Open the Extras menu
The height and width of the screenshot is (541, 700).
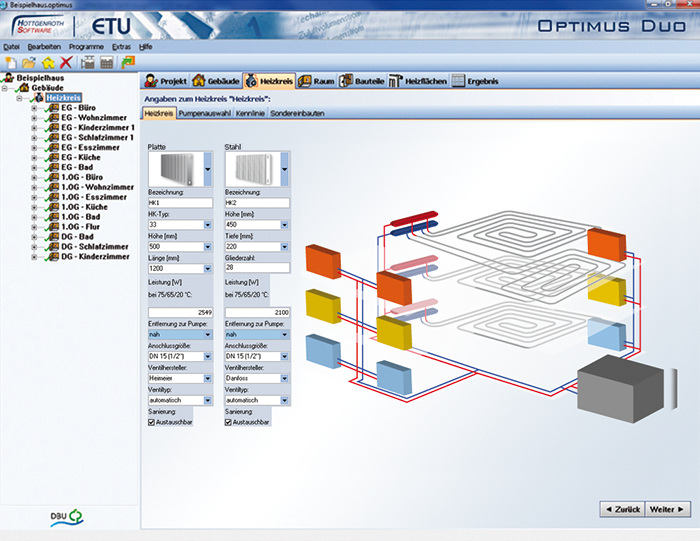[121, 47]
